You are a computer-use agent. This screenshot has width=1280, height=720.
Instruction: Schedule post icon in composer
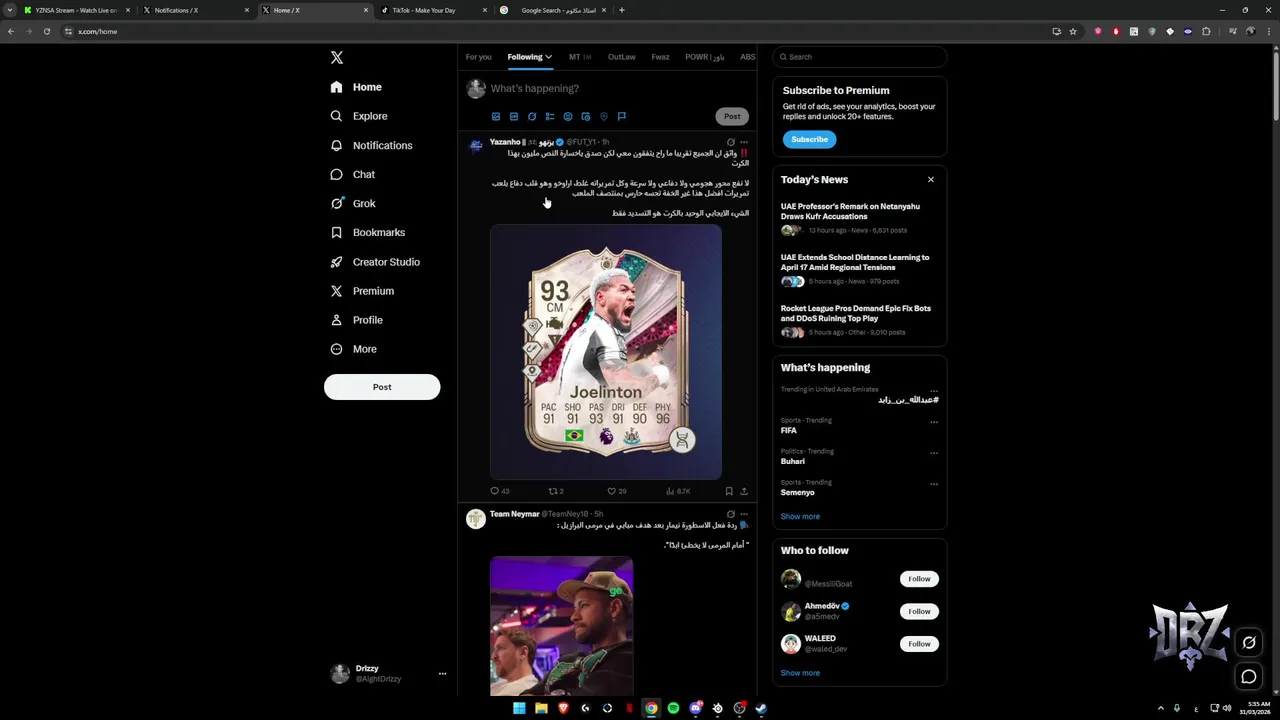tap(586, 116)
